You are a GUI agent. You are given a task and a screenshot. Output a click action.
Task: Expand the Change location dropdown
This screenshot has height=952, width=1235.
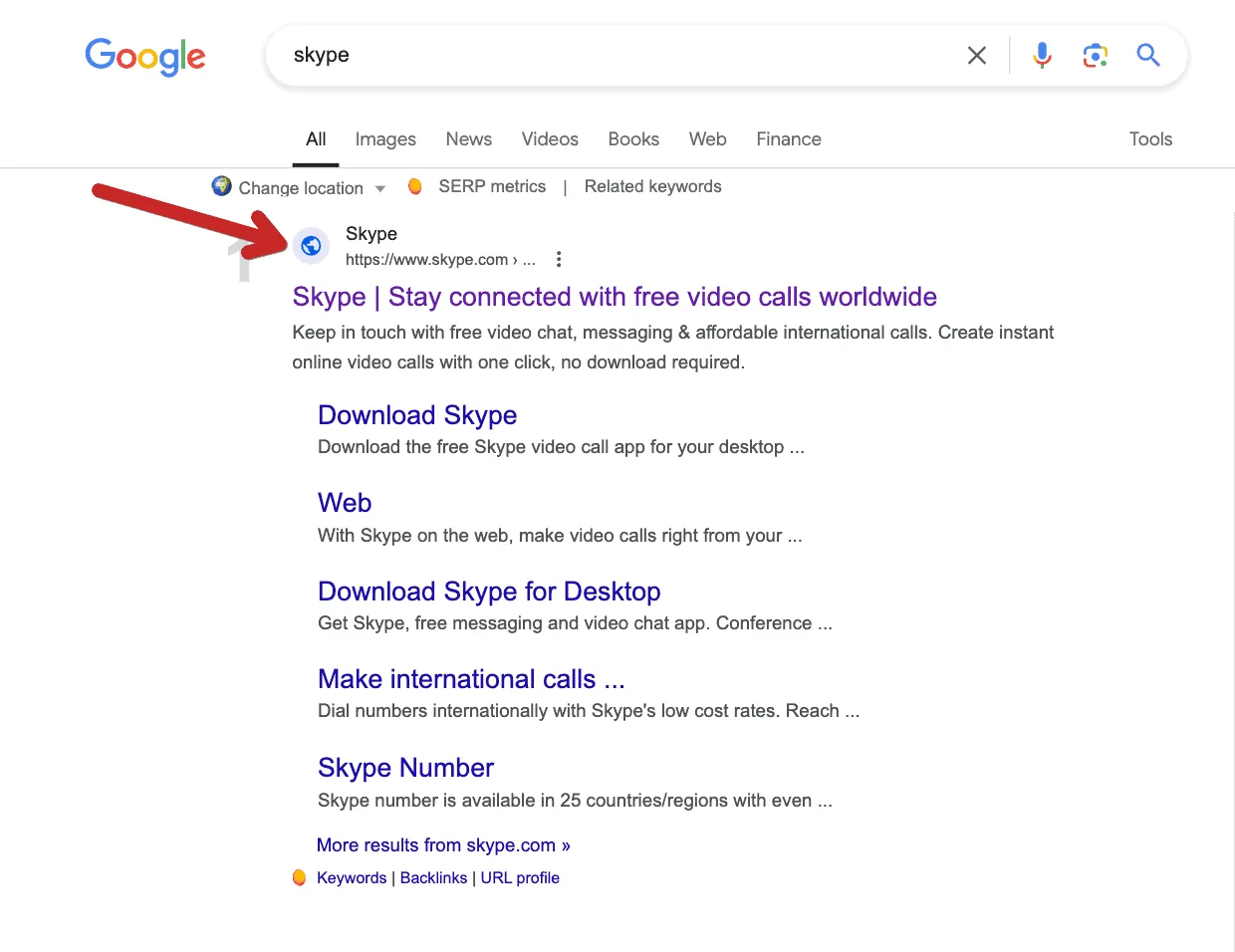[x=379, y=188]
